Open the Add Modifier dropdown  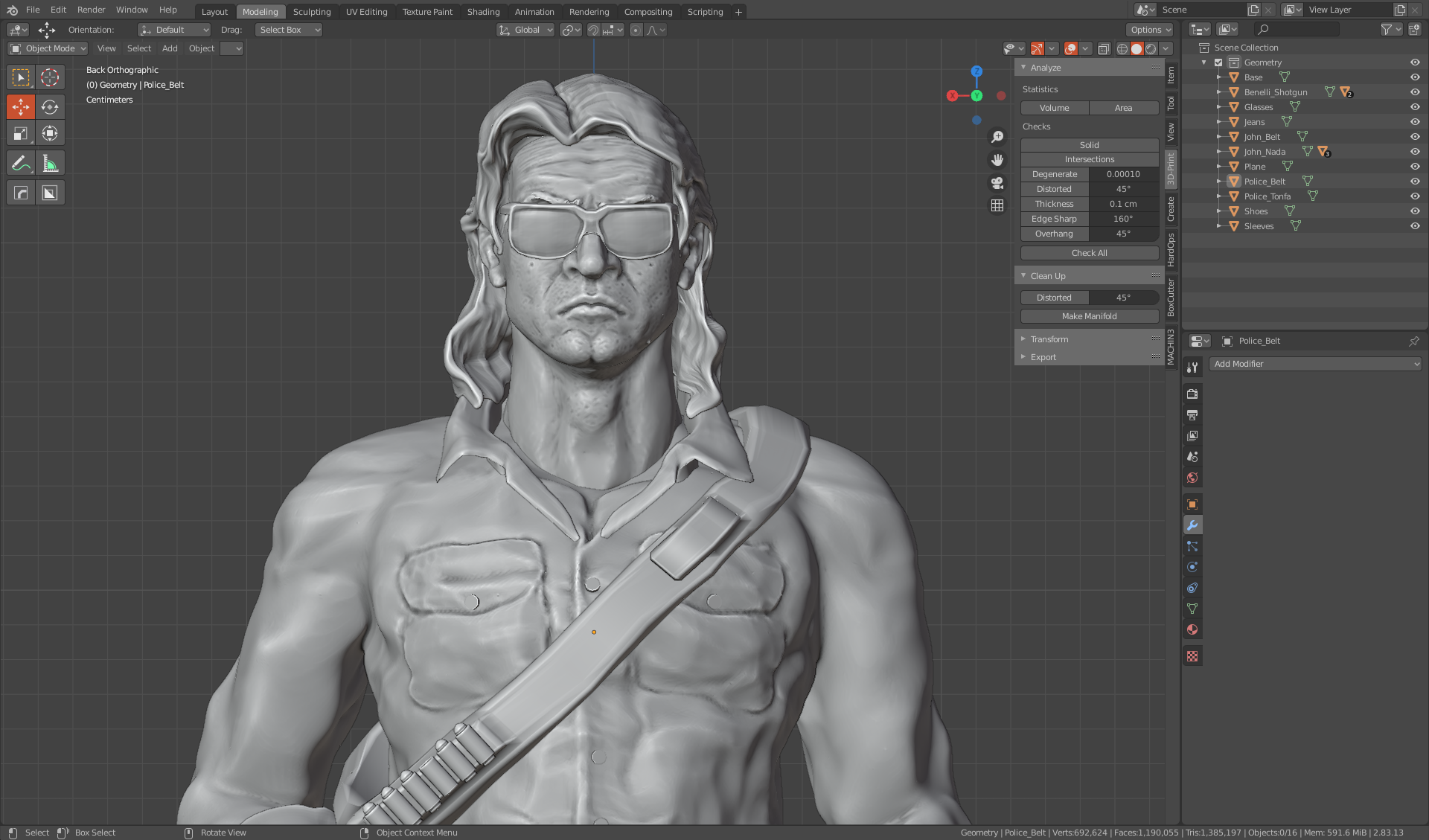[x=1316, y=364]
